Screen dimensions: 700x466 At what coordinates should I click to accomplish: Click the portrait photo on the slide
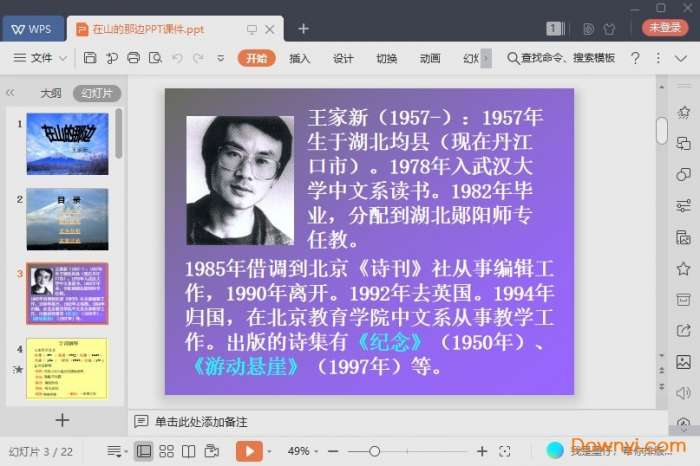pos(240,180)
